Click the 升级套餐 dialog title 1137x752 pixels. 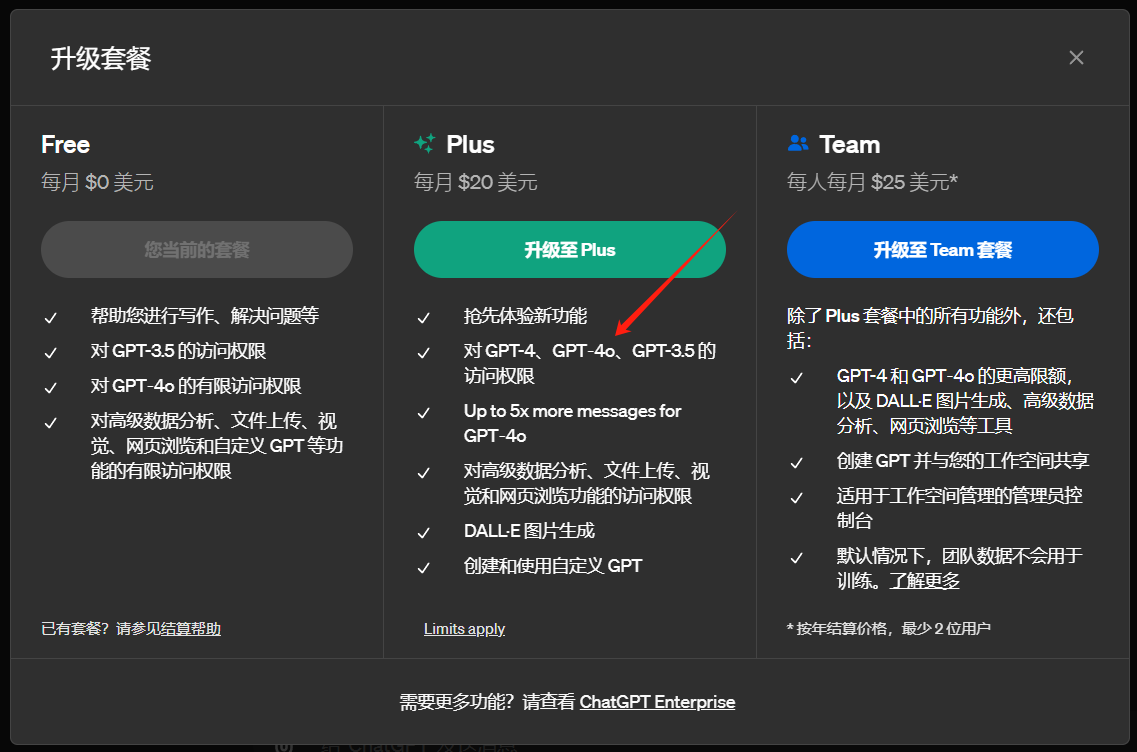(101, 59)
